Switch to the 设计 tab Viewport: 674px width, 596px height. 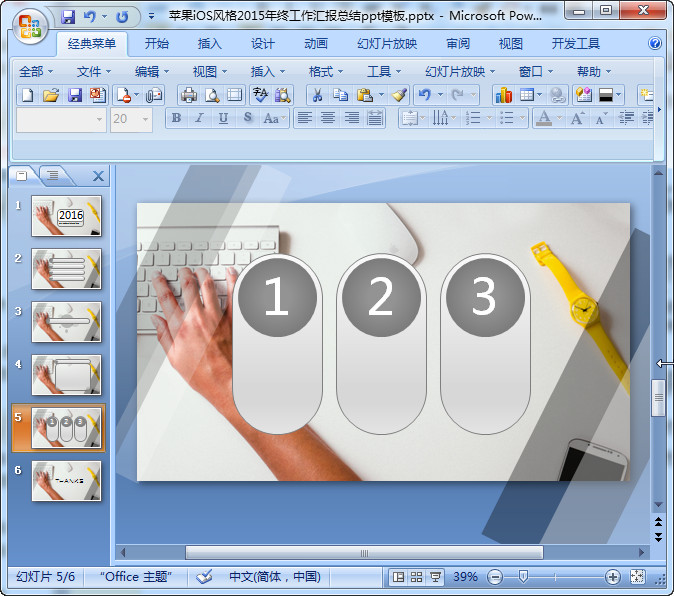click(263, 43)
